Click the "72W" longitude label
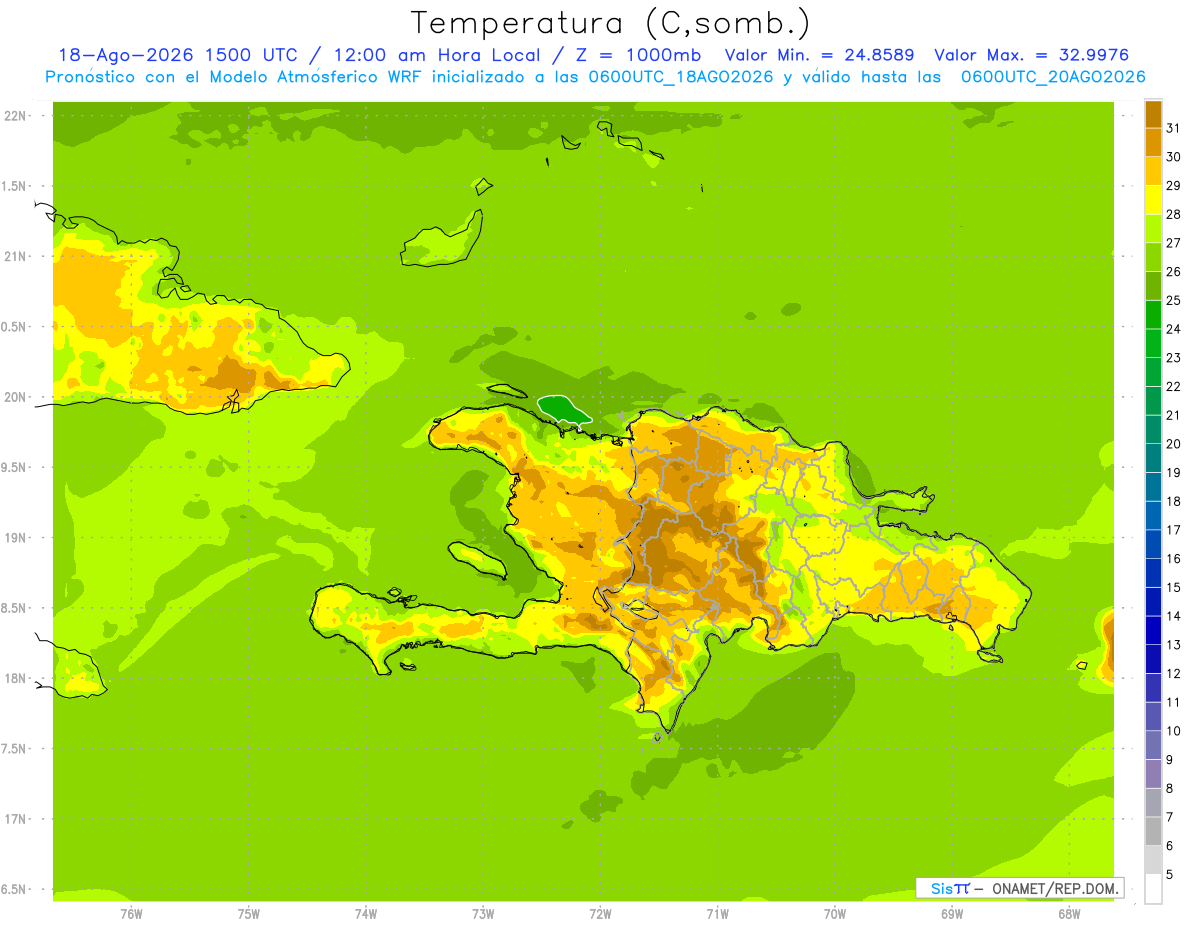This screenshot has width=1200, height=927. [x=600, y=914]
